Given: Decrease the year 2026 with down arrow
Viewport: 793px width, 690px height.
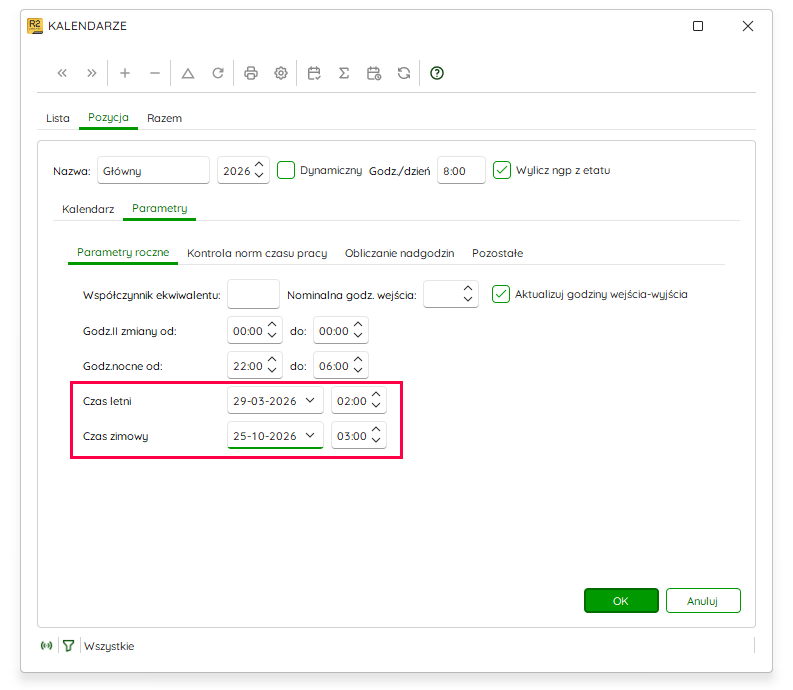Looking at the screenshot, I should click(x=259, y=175).
